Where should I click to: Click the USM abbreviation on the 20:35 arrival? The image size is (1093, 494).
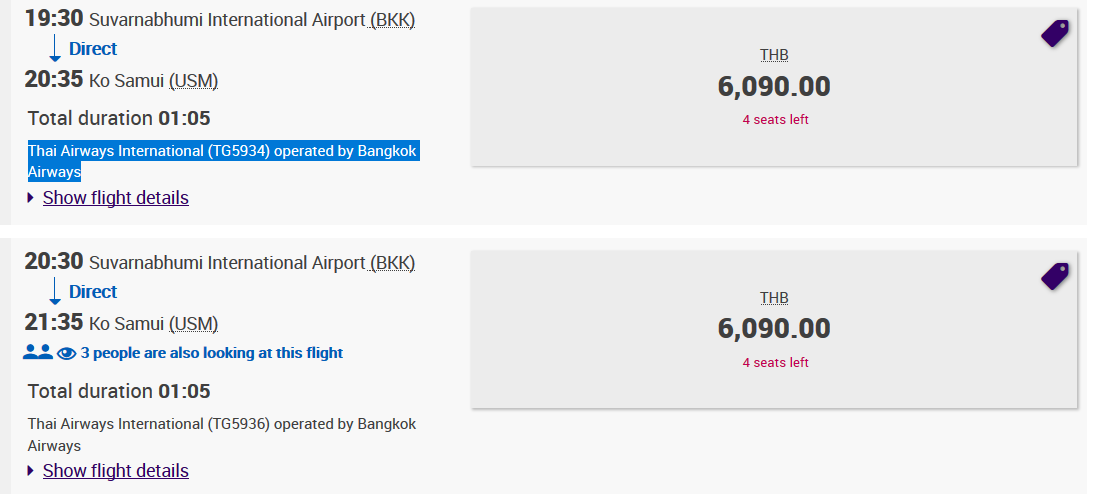tap(194, 82)
